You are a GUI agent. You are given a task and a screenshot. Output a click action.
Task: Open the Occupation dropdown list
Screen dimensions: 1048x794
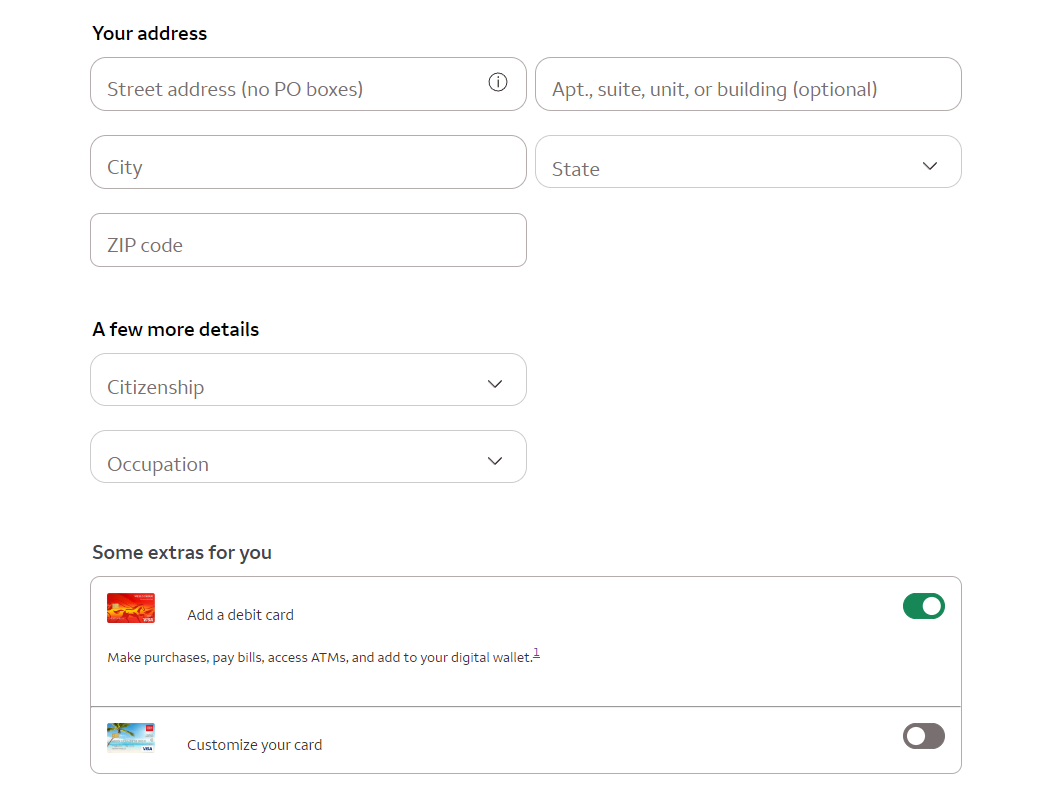tap(308, 457)
